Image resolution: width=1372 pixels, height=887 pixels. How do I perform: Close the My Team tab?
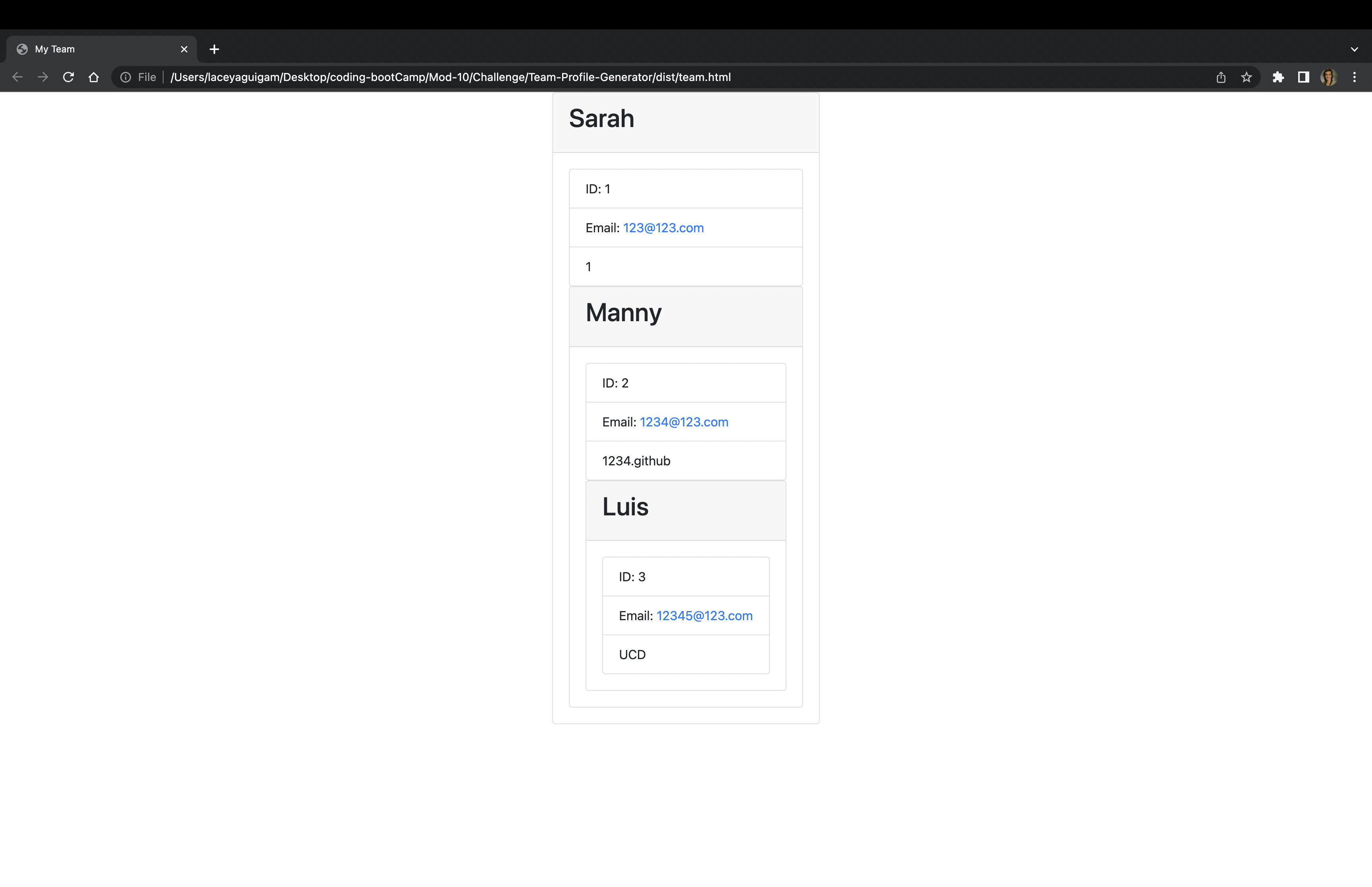coord(184,49)
